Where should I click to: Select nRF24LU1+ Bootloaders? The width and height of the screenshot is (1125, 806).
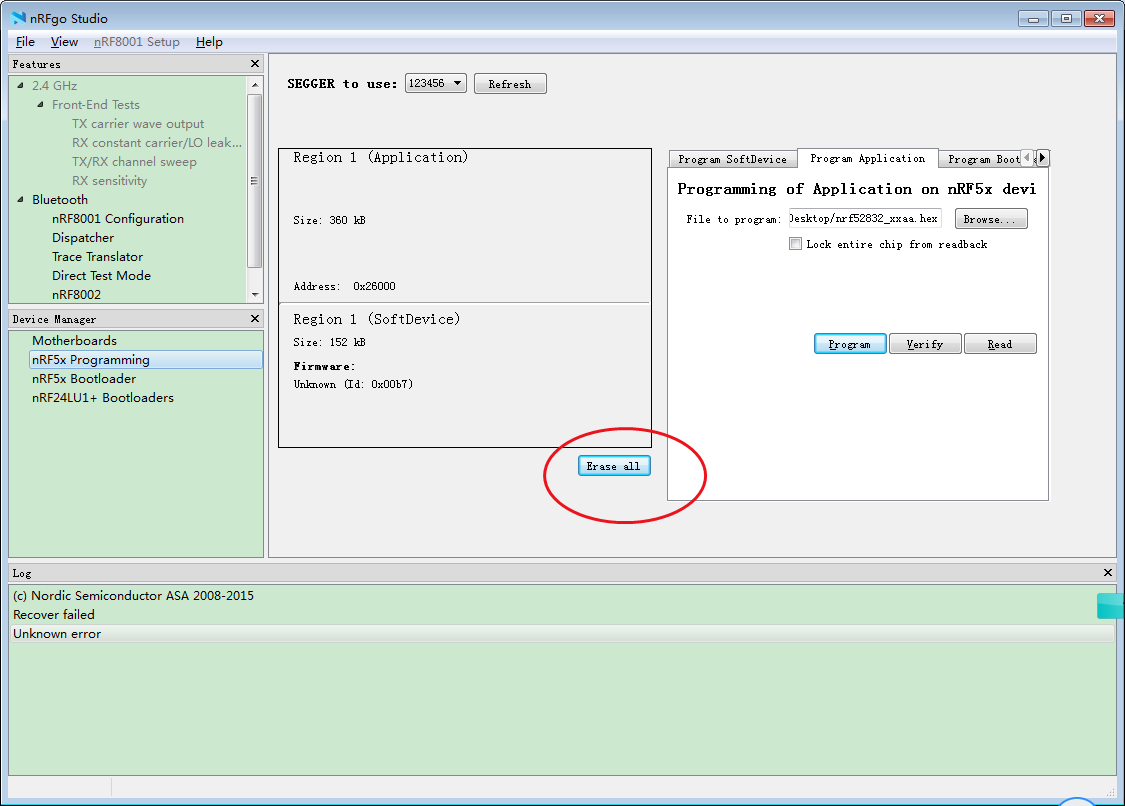103,398
